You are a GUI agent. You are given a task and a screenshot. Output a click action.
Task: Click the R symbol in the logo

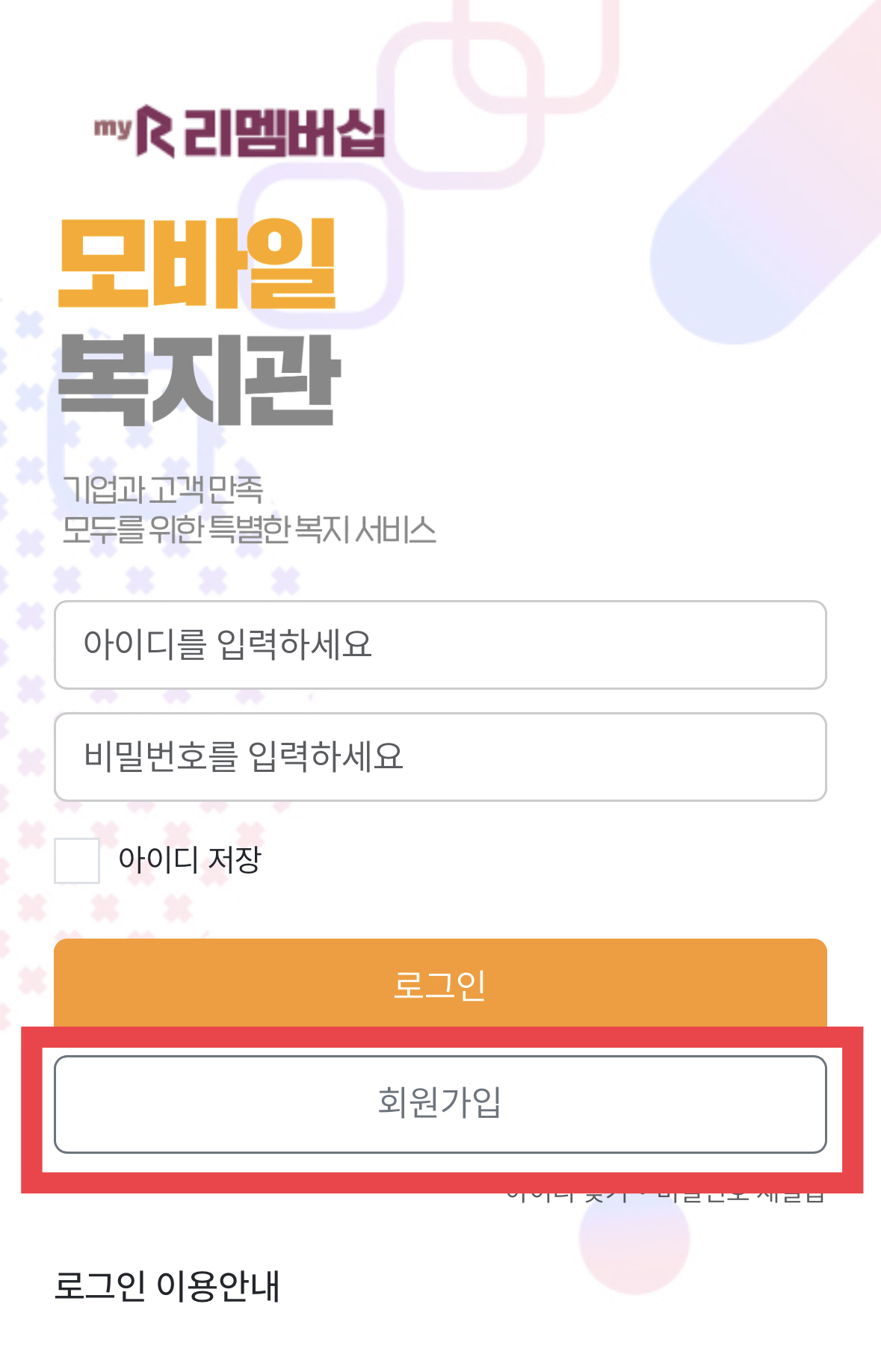coord(155,132)
